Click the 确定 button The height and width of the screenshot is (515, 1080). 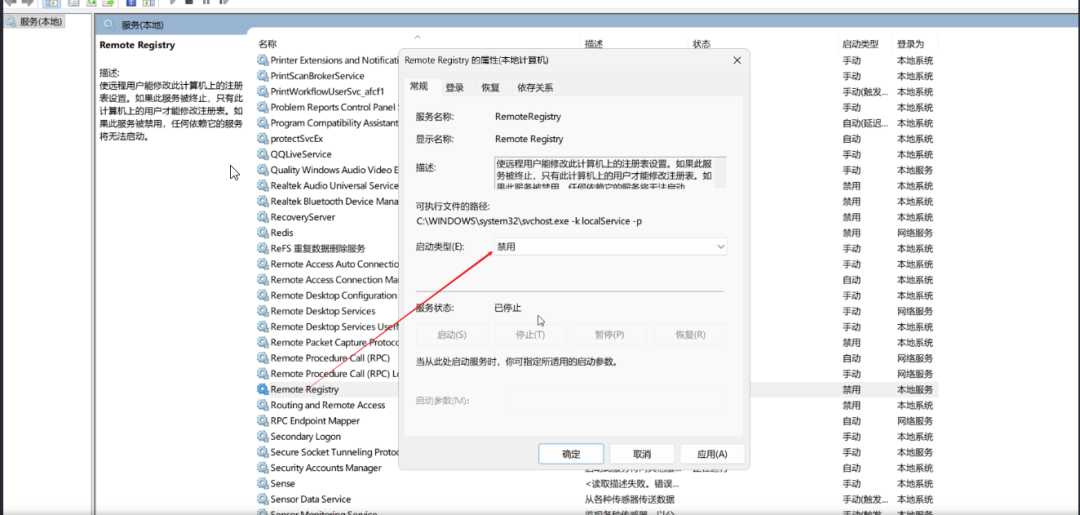point(571,454)
